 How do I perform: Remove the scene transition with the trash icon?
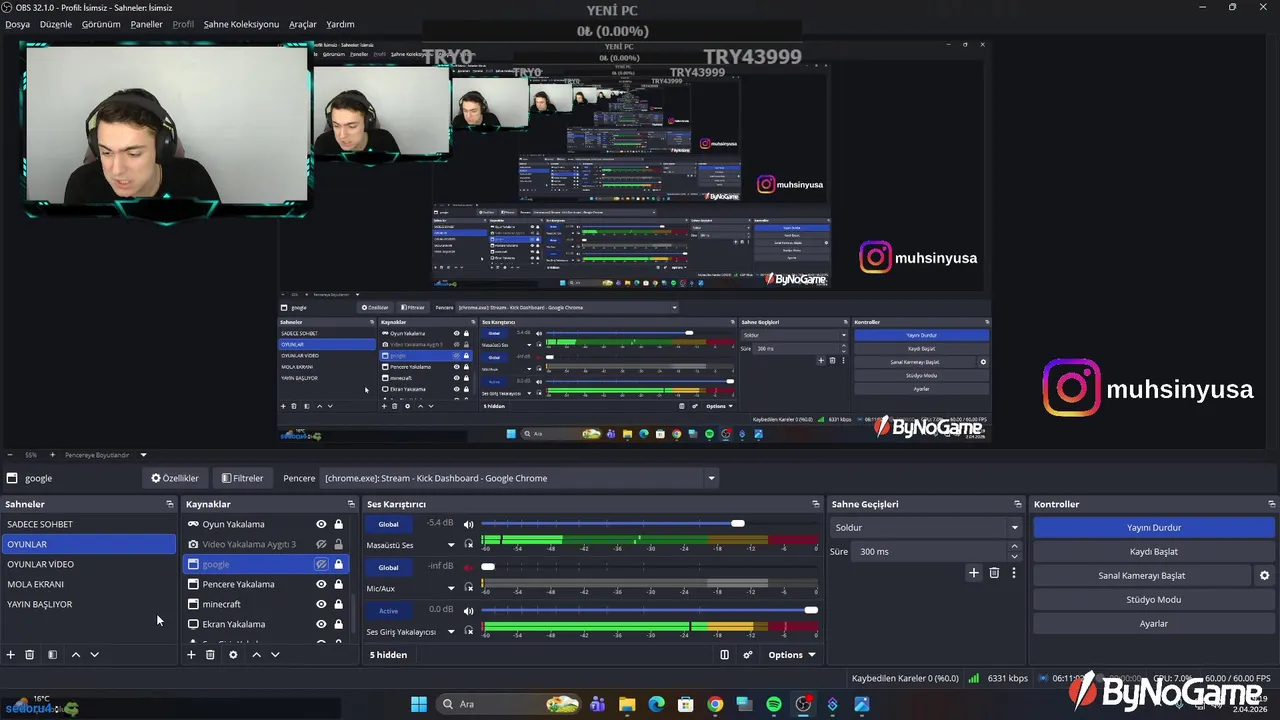994,573
